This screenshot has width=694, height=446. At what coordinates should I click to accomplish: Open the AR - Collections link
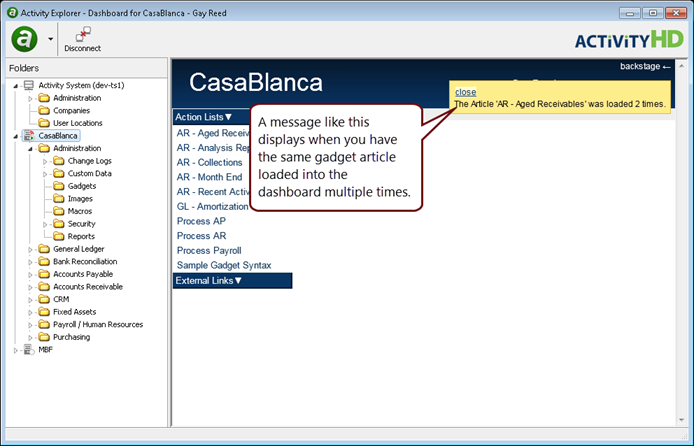click(209, 162)
